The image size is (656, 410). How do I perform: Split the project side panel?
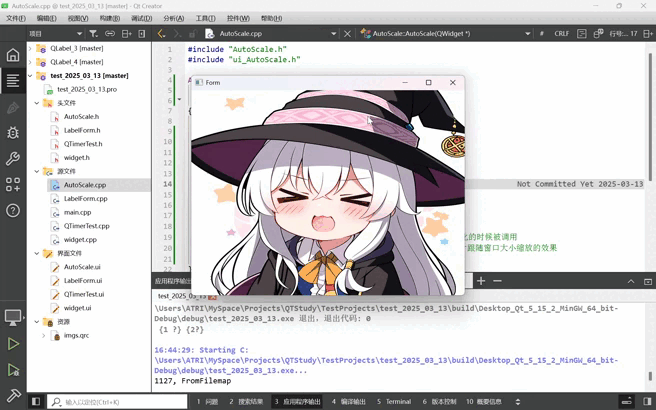pos(126,34)
